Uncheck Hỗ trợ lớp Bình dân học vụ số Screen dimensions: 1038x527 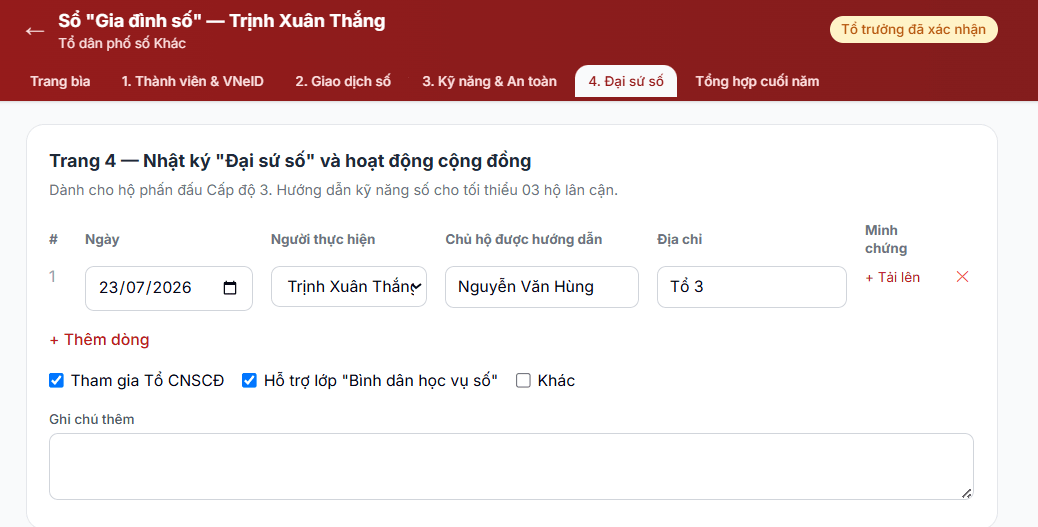pyautogui.click(x=249, y=381)
